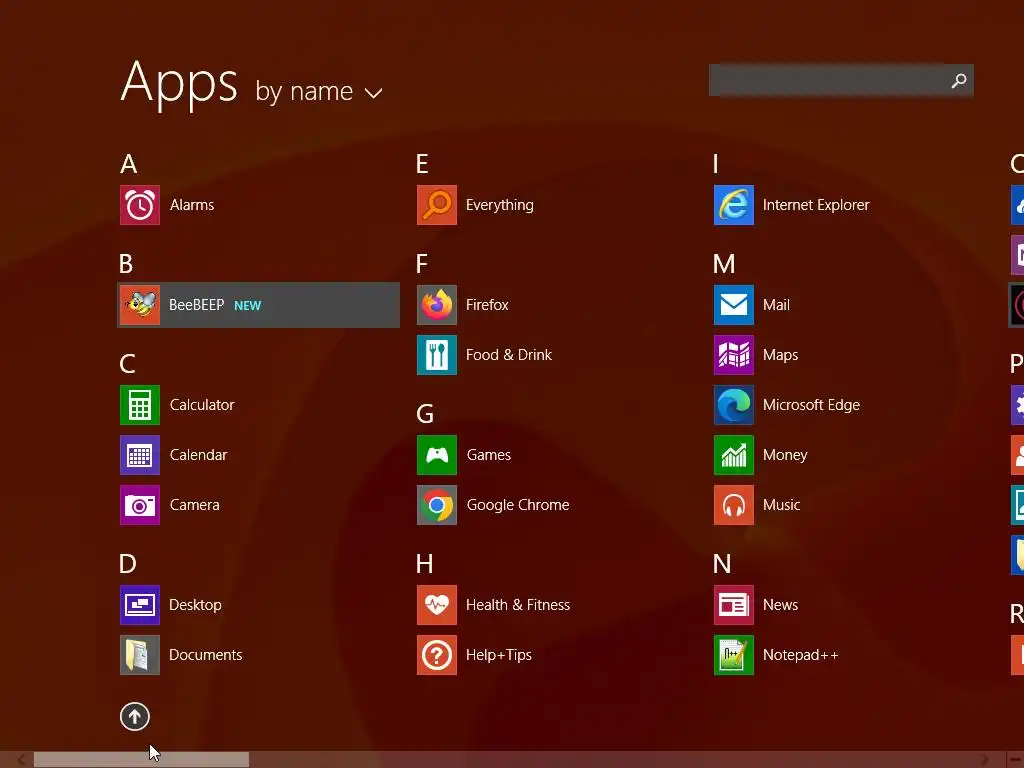Open the Calculator icon

[x=140, y=405]
